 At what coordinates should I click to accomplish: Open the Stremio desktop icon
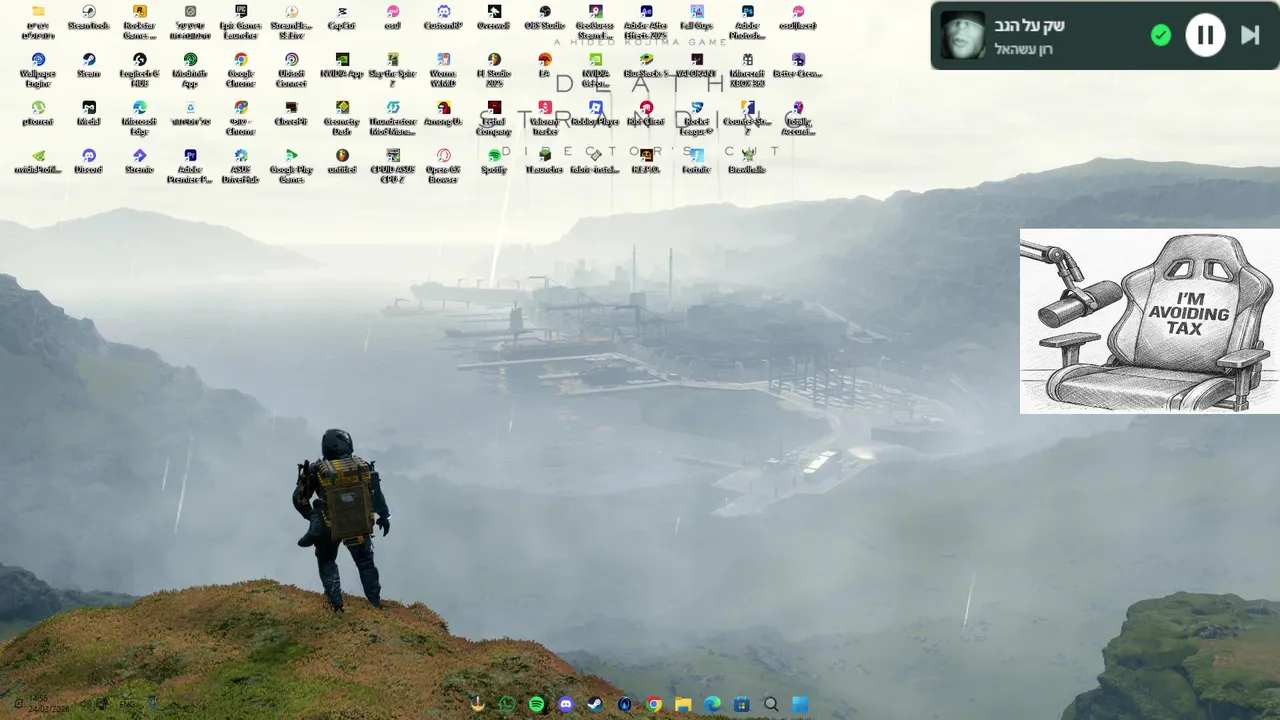(x=140, y=160)
